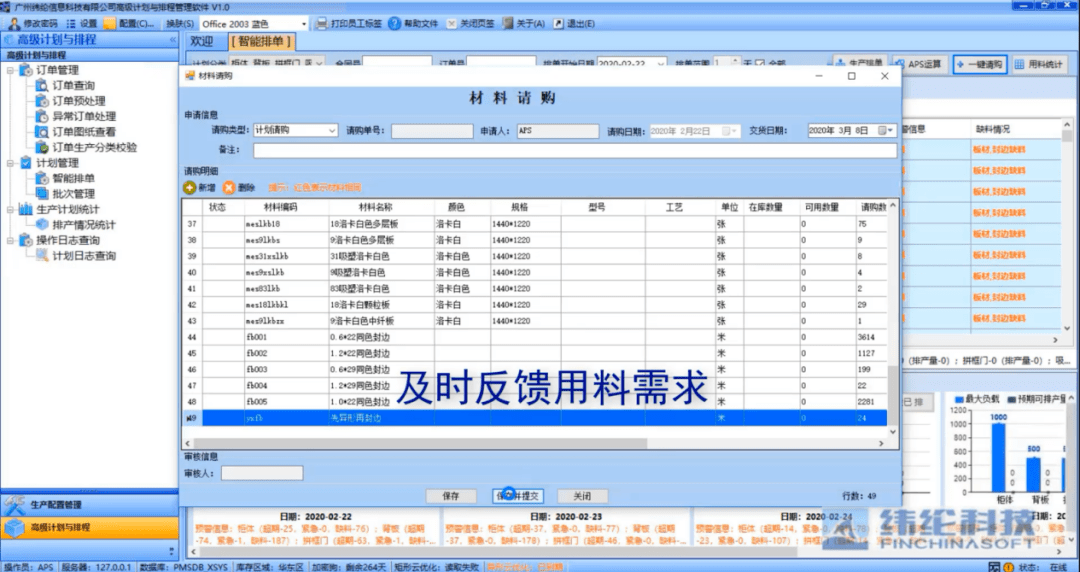The image size is (1080, 572).
Task: Select 高级计划与排程 bottom navigation group
Action: (x=90, y=528)
